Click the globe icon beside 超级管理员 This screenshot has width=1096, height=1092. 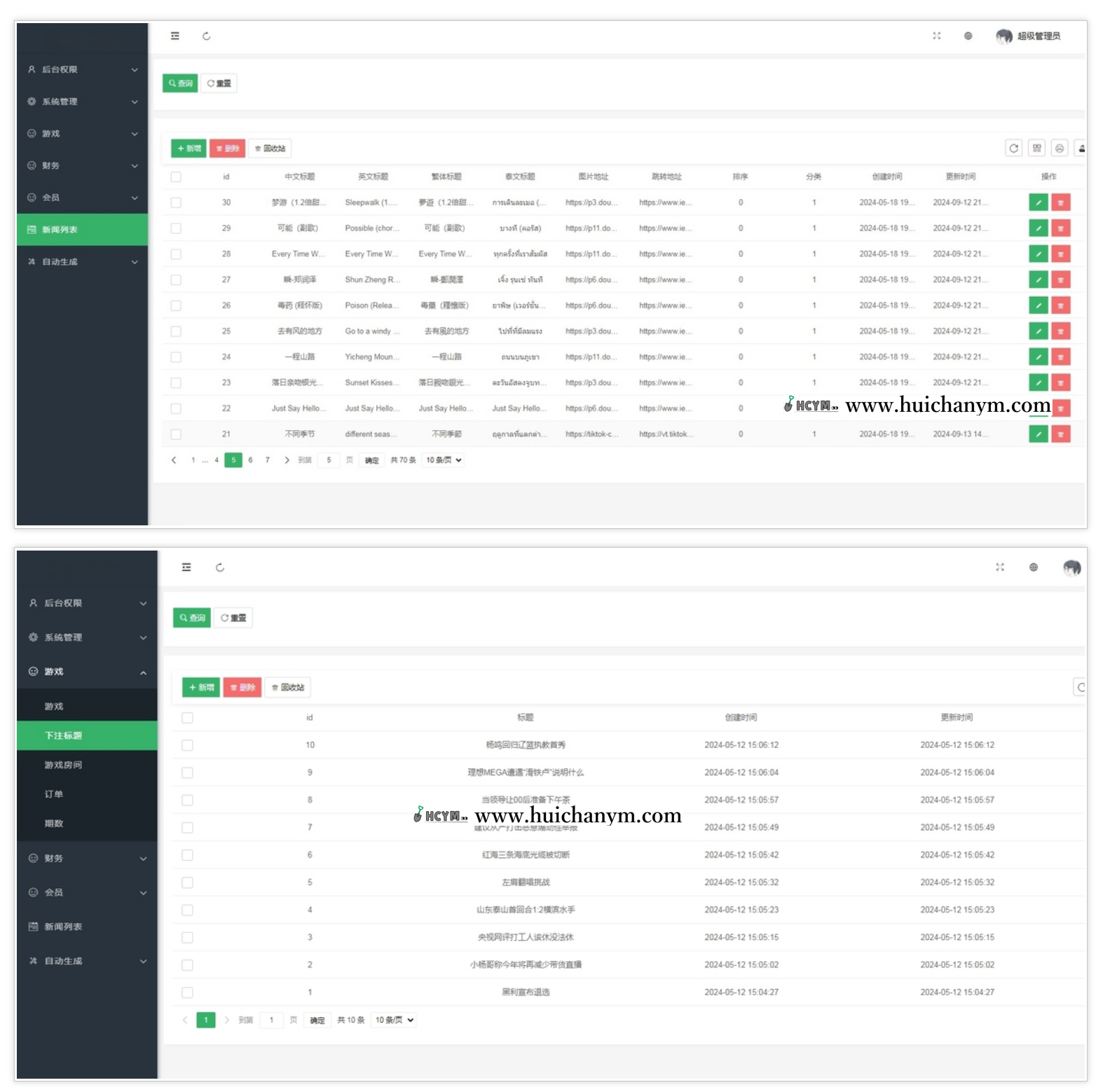coord(968,36)
